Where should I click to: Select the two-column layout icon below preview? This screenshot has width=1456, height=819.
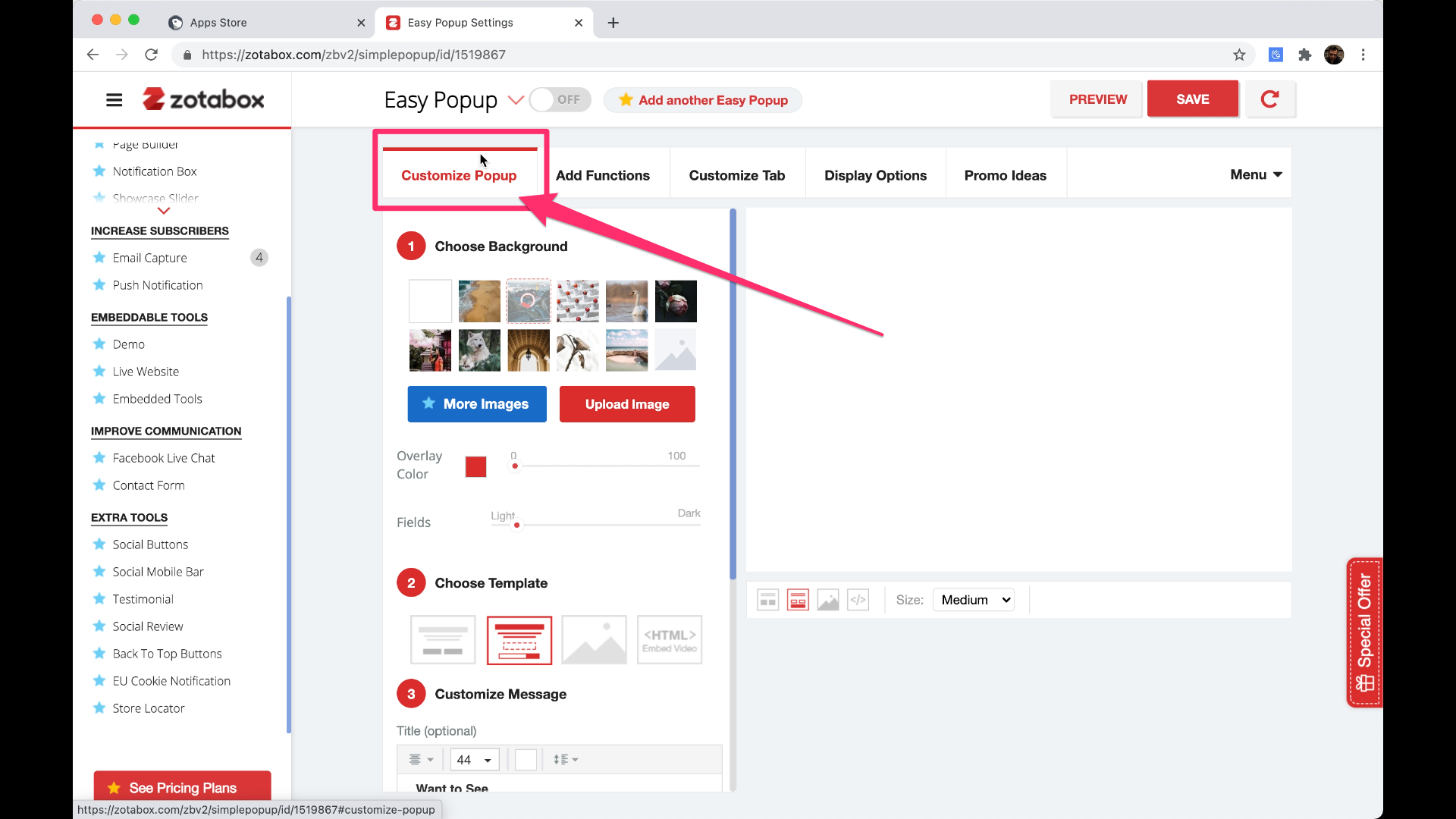point(767,600)
